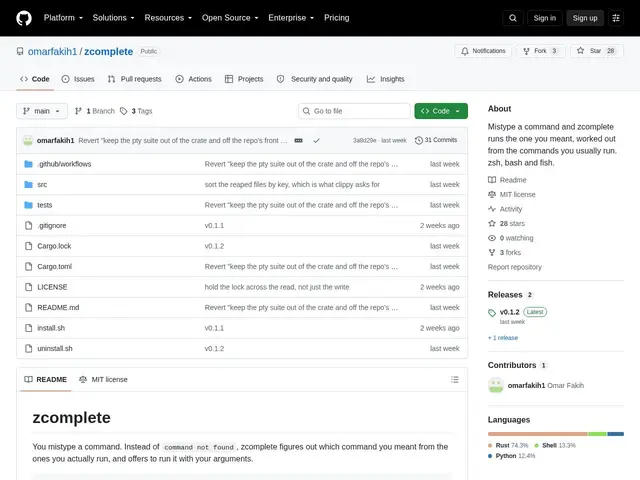The image size is (640, 480).
Task: Open the green Code dropdown button
Action: pyautogui.click(x=441, y=111)
